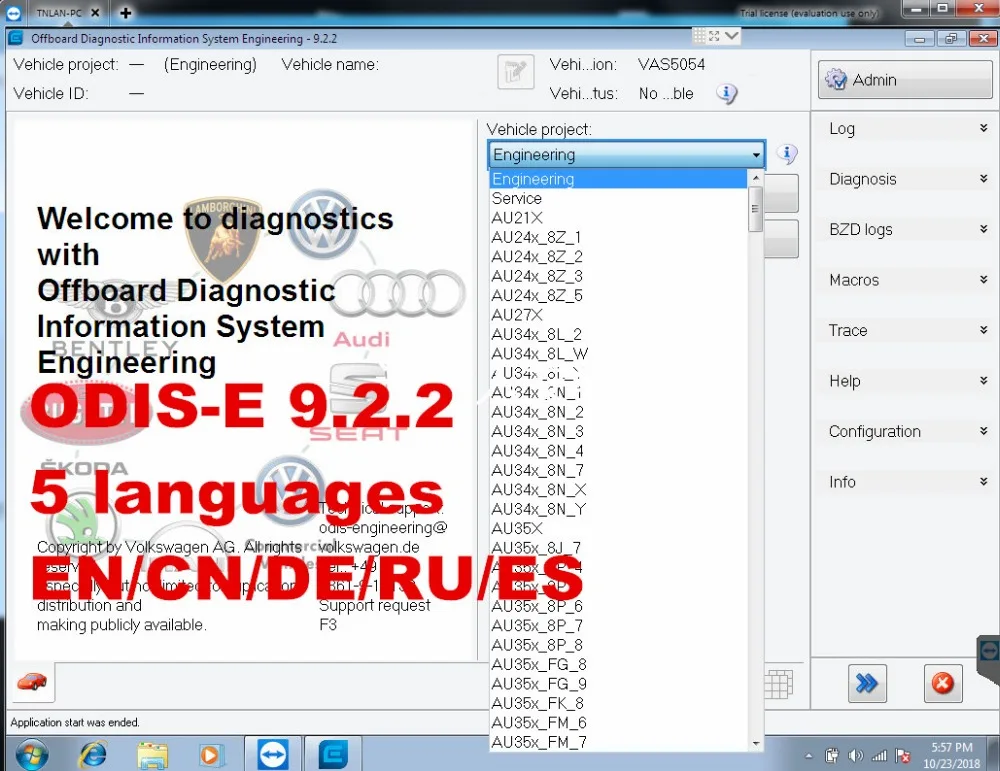1000x771 pixels.
Task: Click the taskbar clock 5:57 PM
Action: (952, 747)
